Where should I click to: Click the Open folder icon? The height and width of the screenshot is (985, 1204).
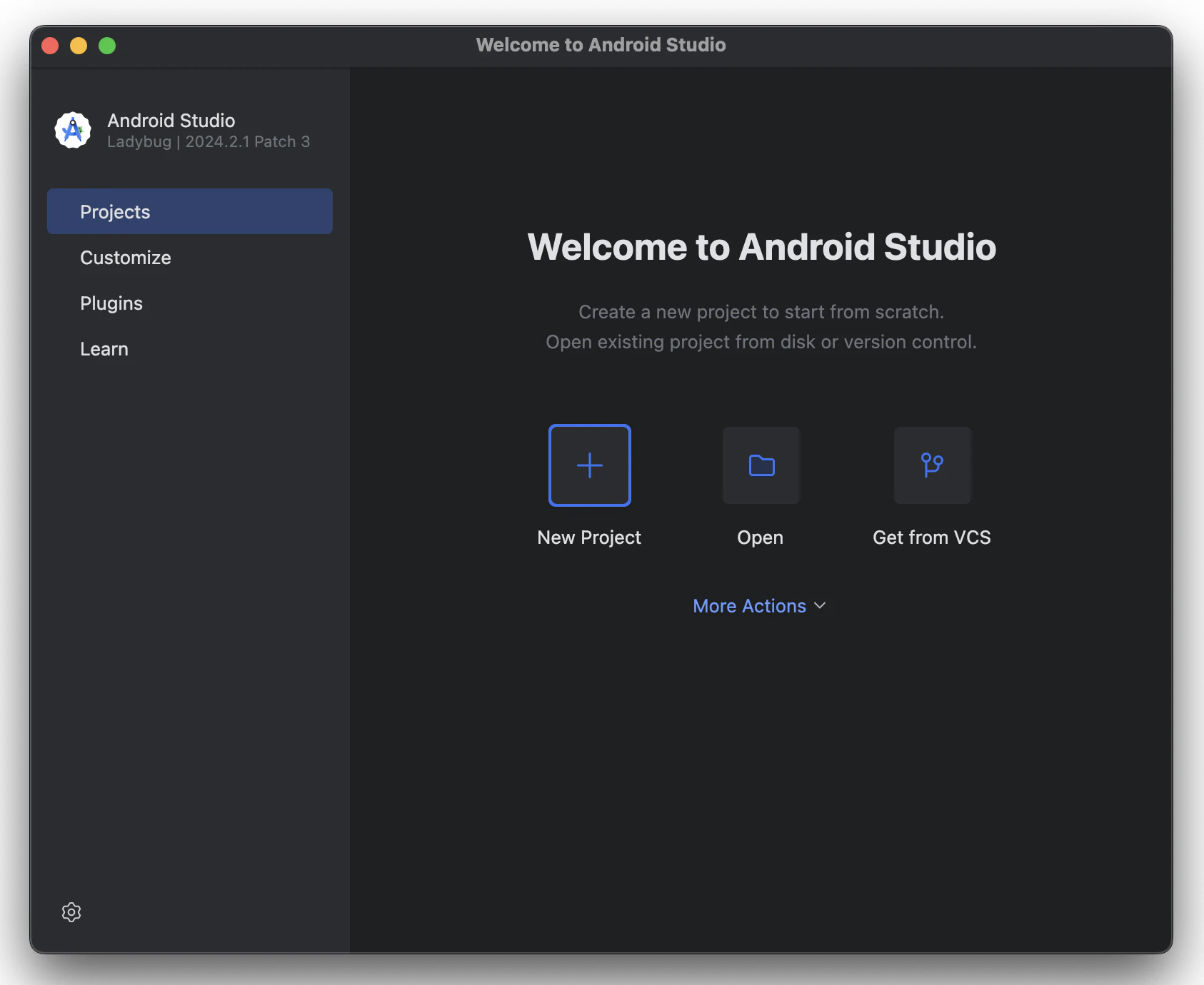point(761,465)
